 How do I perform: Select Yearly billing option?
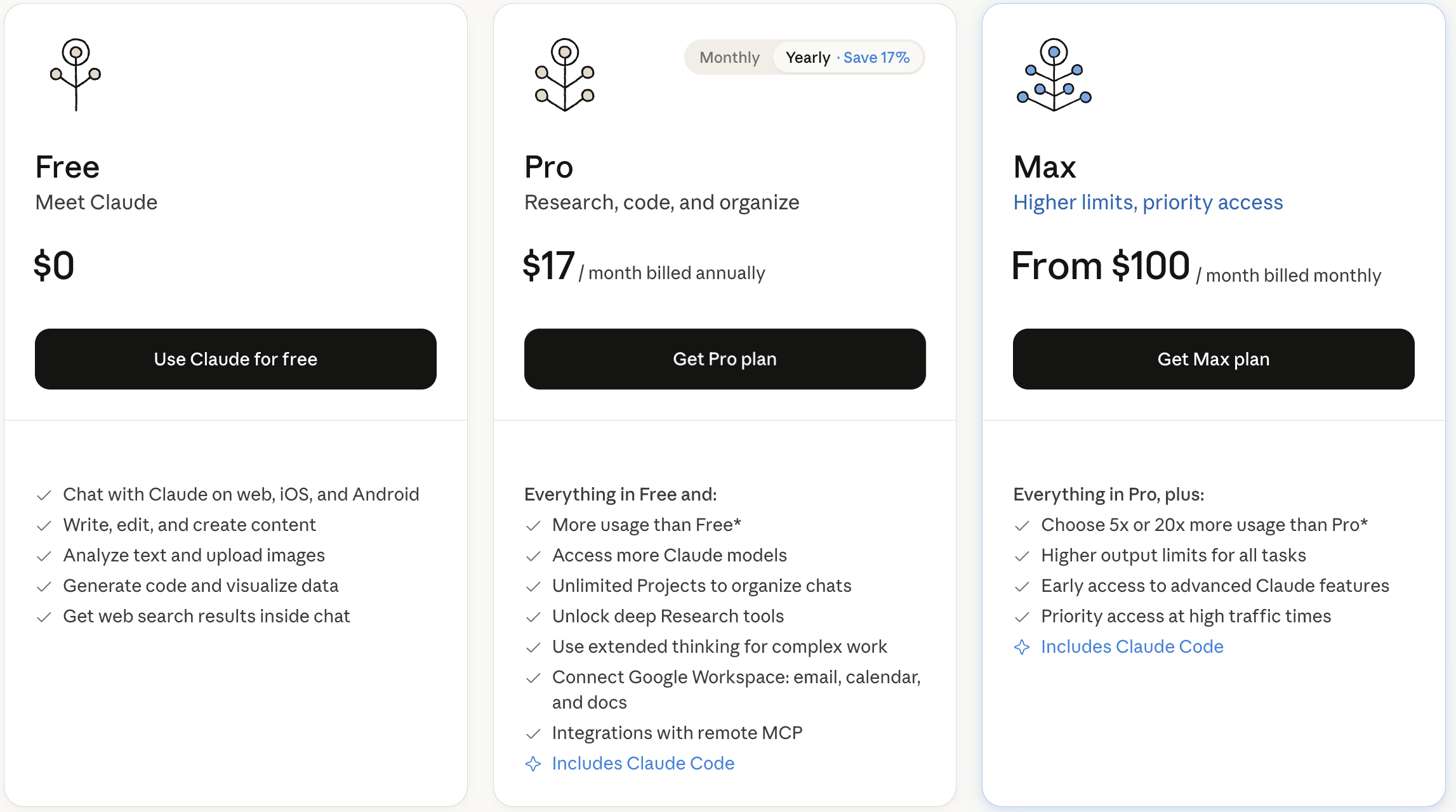coord(808,58)
